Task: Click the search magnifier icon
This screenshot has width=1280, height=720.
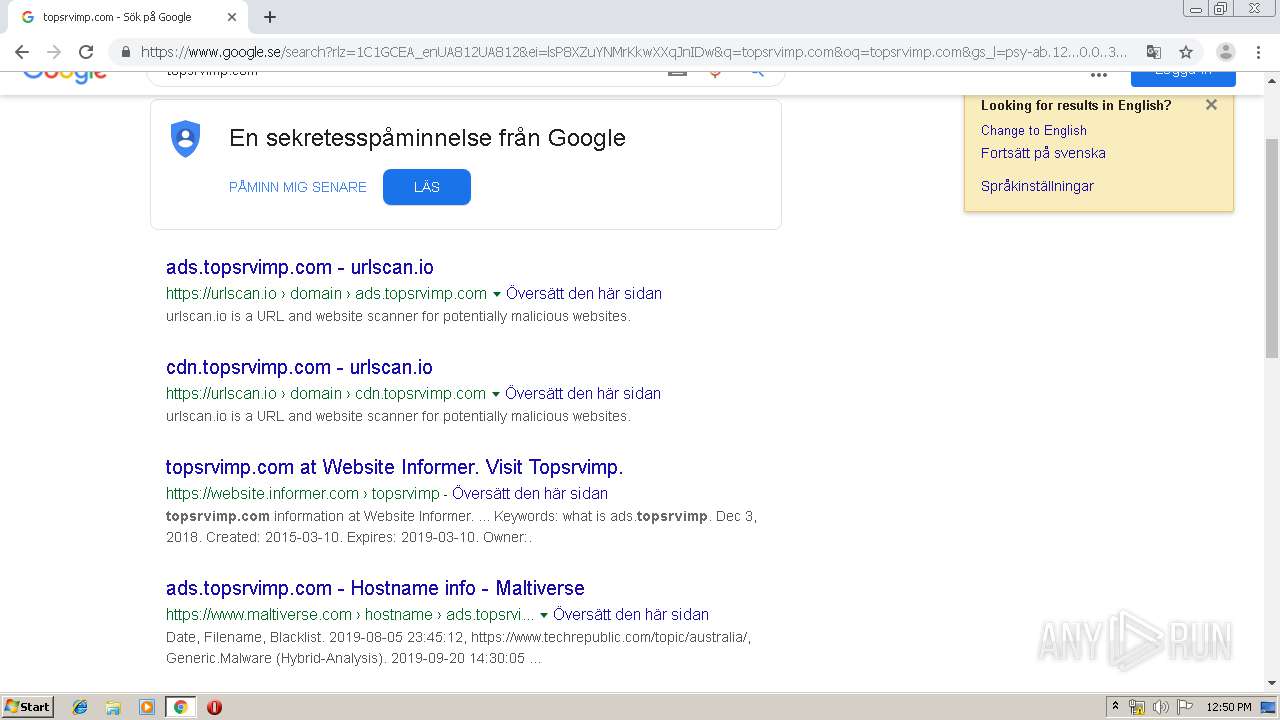Action: tap(757, 73)
